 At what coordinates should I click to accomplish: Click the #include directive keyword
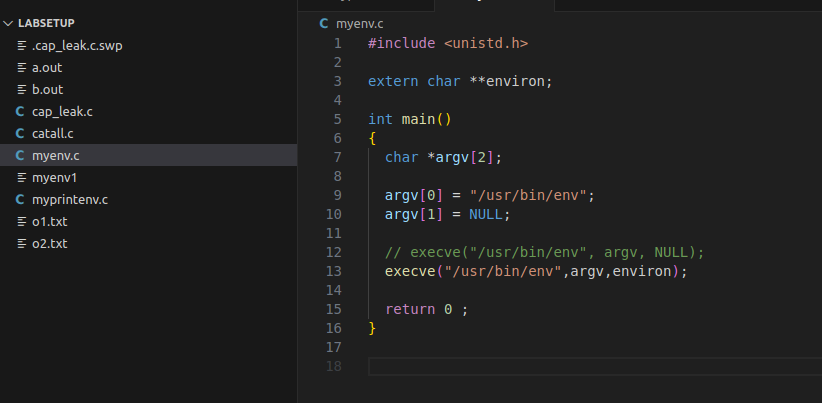(x=402, y=43)
